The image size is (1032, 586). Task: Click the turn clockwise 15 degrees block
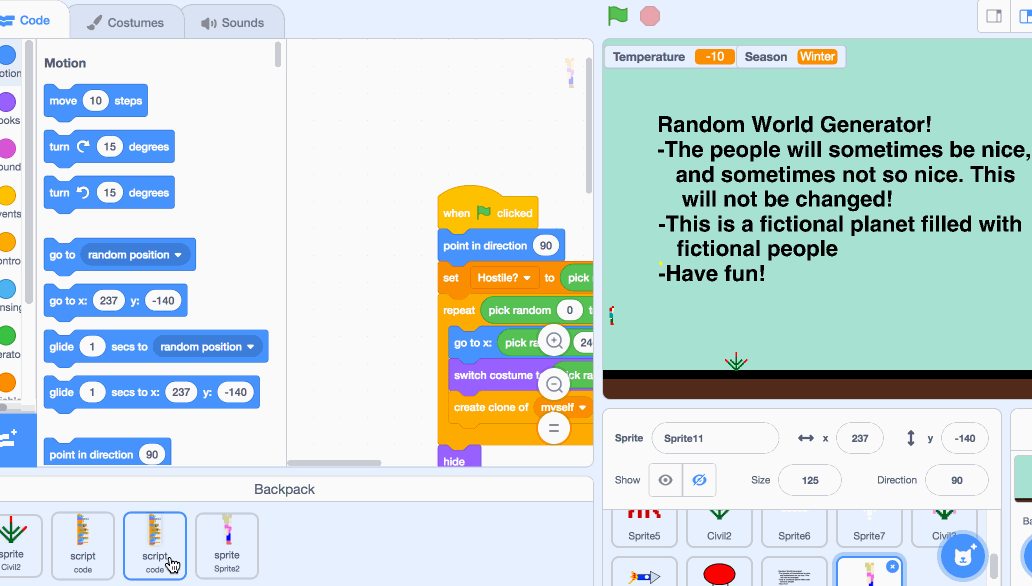pos(109,147)
